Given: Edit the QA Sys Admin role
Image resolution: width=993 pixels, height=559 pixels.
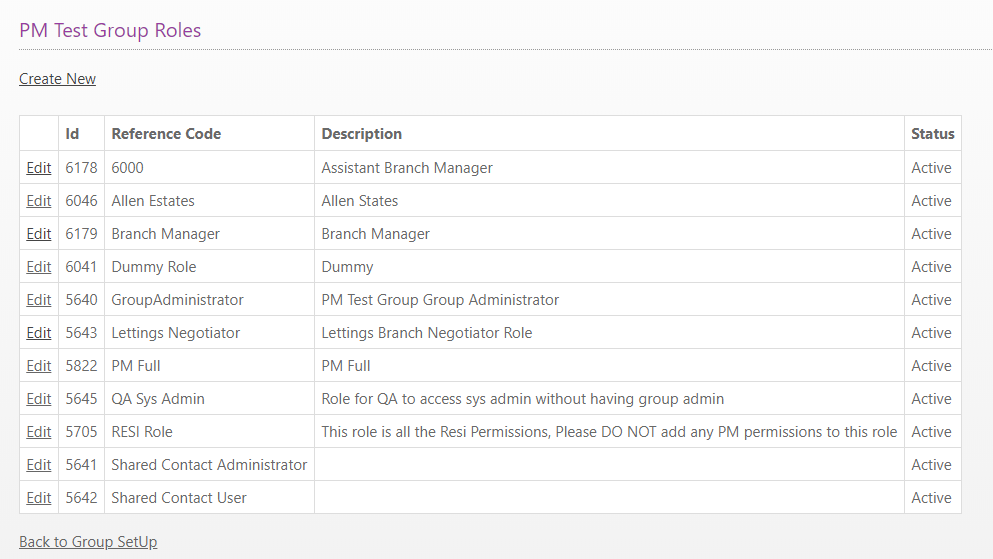Looking at the screenshot, I should [39, 399].
